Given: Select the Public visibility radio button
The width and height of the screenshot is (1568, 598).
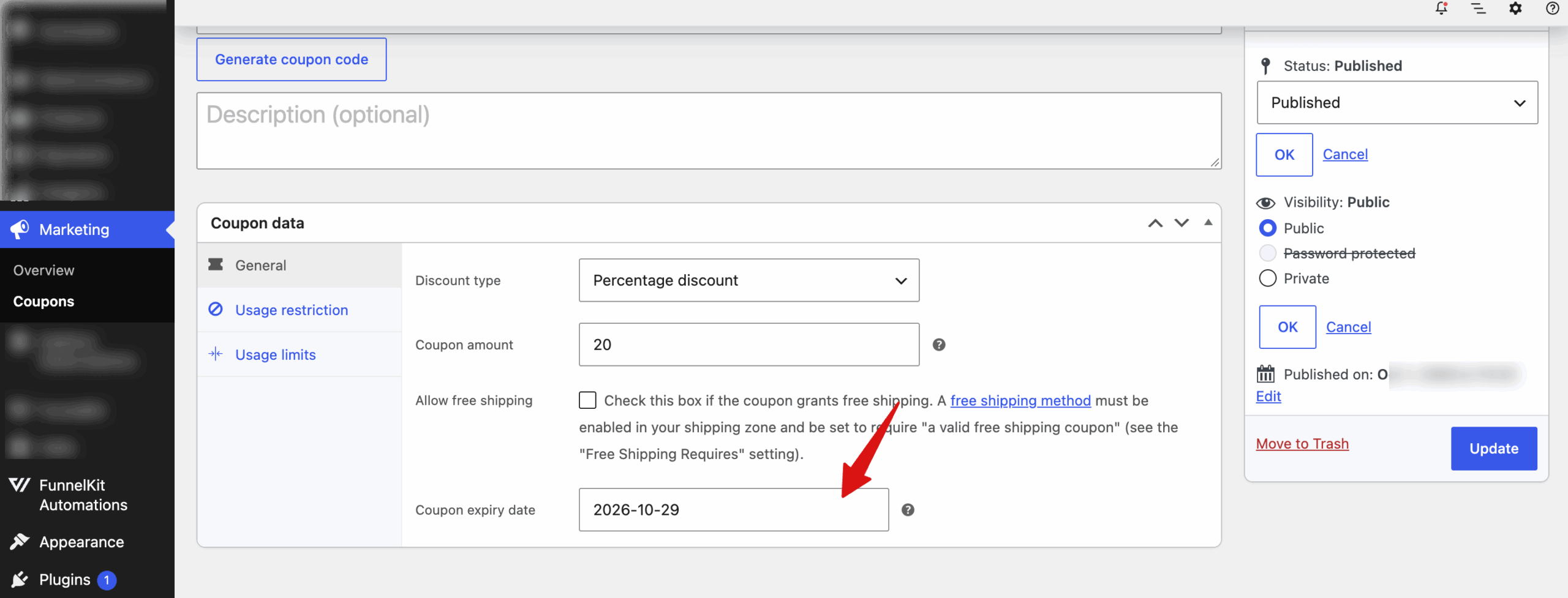Looking at the screenshot, I should [x=1268, y=228].
